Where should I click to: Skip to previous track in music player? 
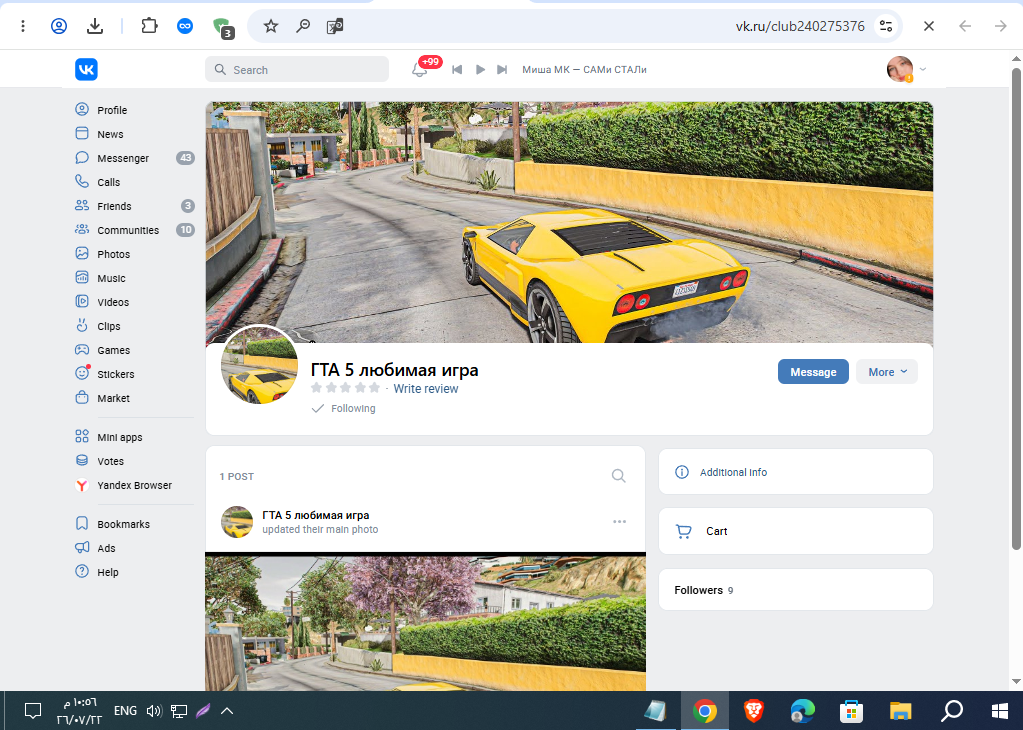coord(457,69)
